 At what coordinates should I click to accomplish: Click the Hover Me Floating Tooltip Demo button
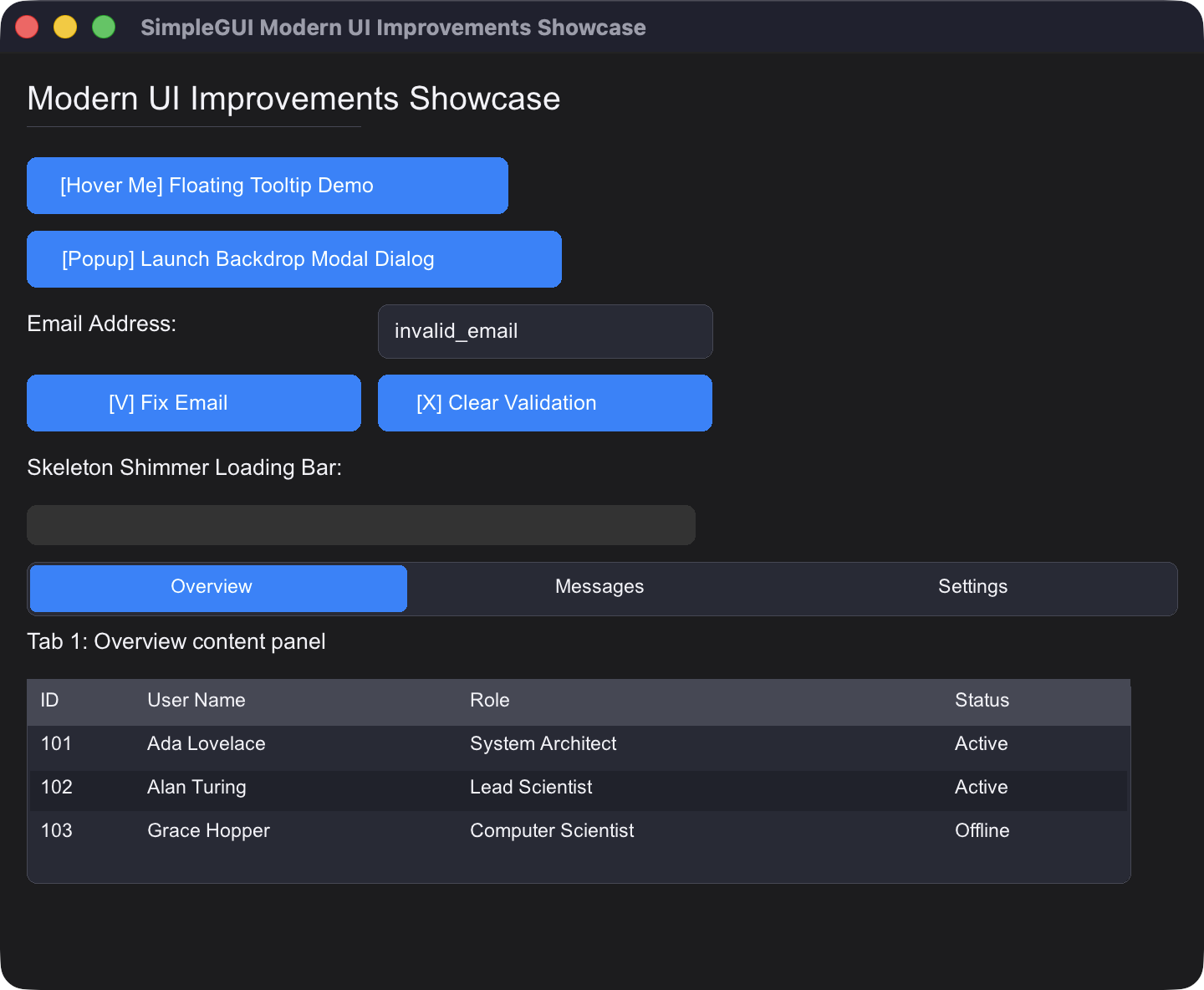[x=268, y=186]
